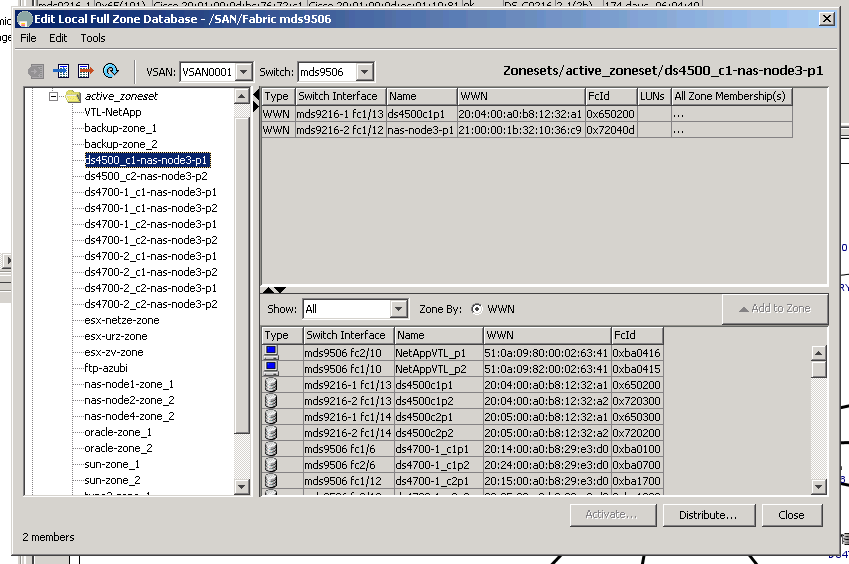Select esx-netze-zone in the zone tree

point(121,320)
